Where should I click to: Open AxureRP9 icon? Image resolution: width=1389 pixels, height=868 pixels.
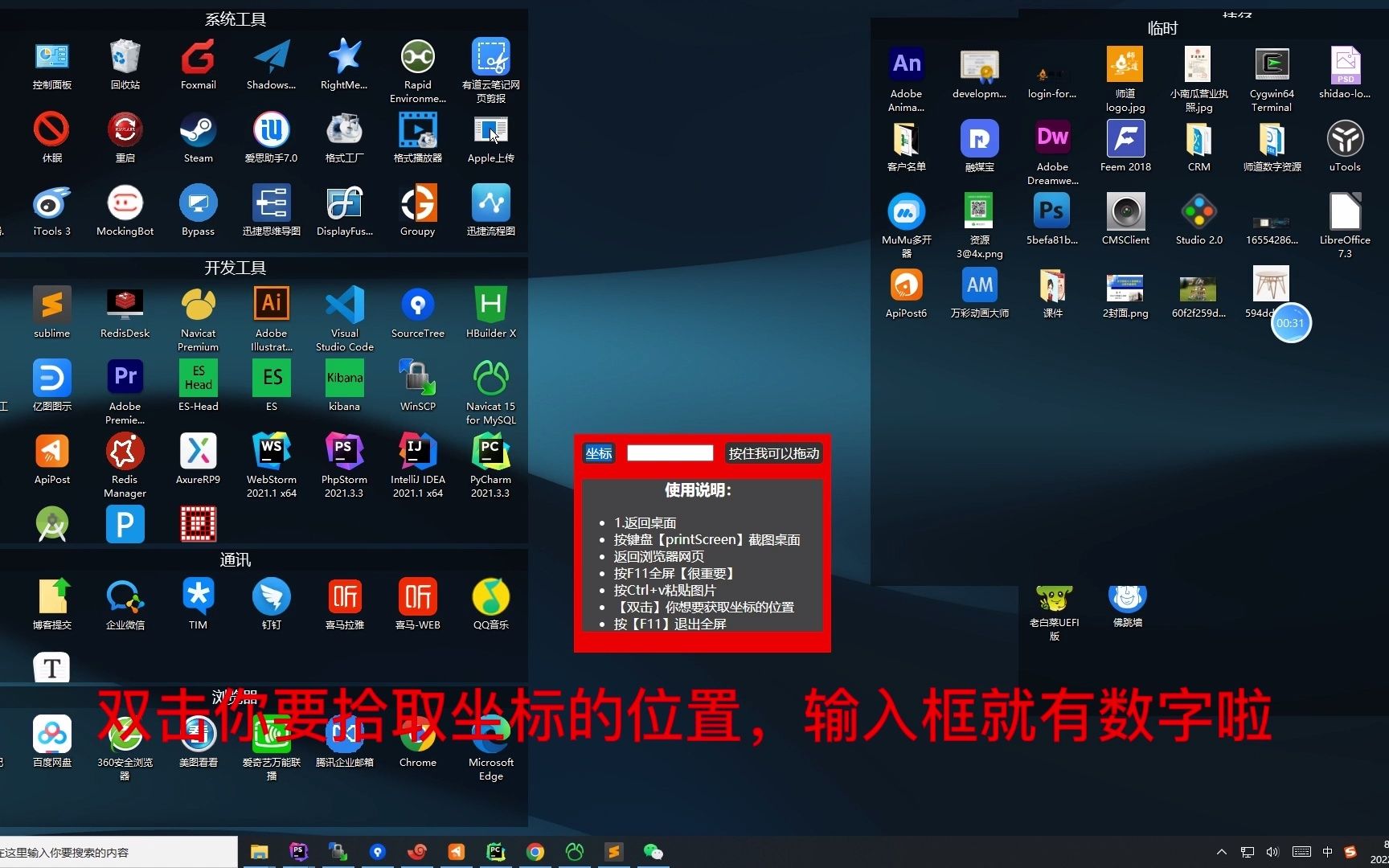(198, 459)
